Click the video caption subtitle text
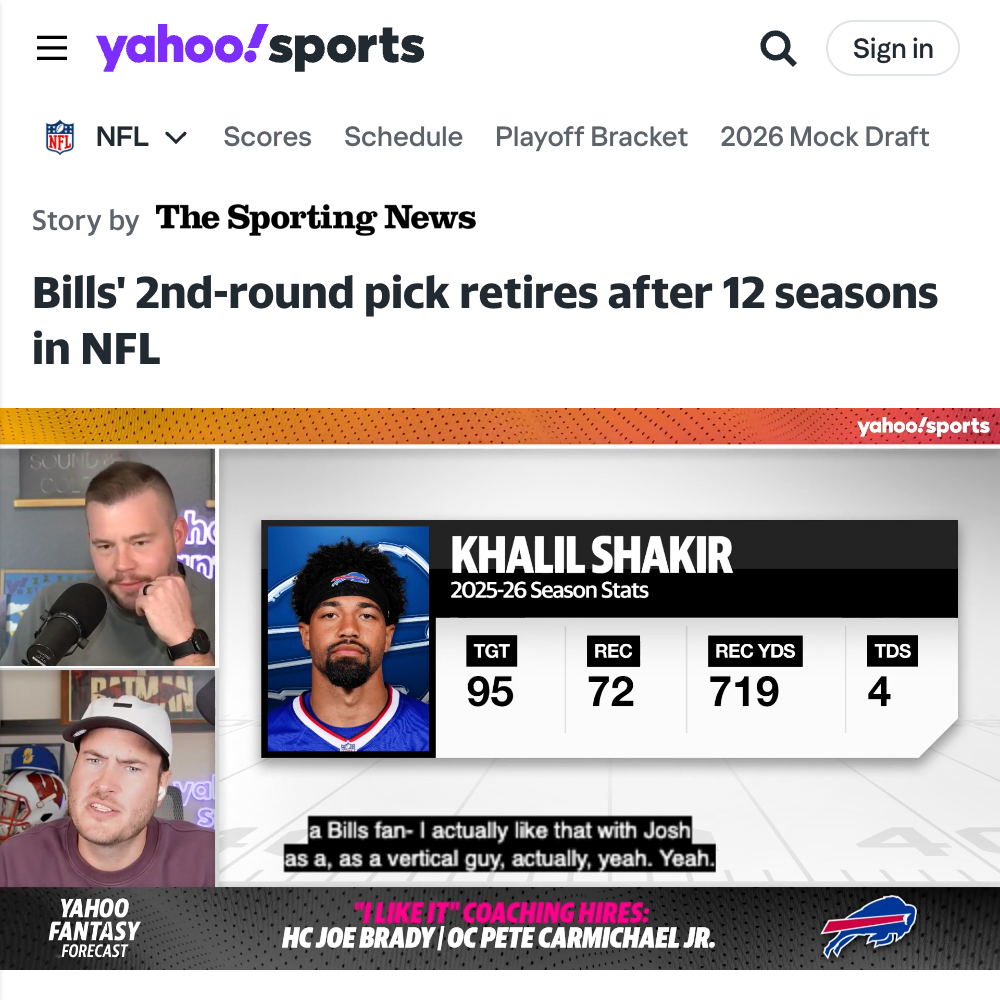Screen dimensions: 1000x1000 (x=499, y=844)
